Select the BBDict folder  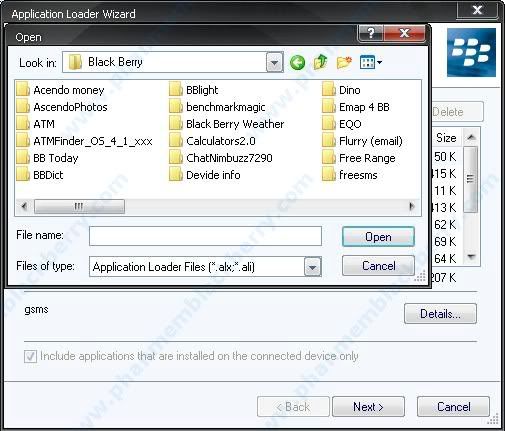pos(40,175)
